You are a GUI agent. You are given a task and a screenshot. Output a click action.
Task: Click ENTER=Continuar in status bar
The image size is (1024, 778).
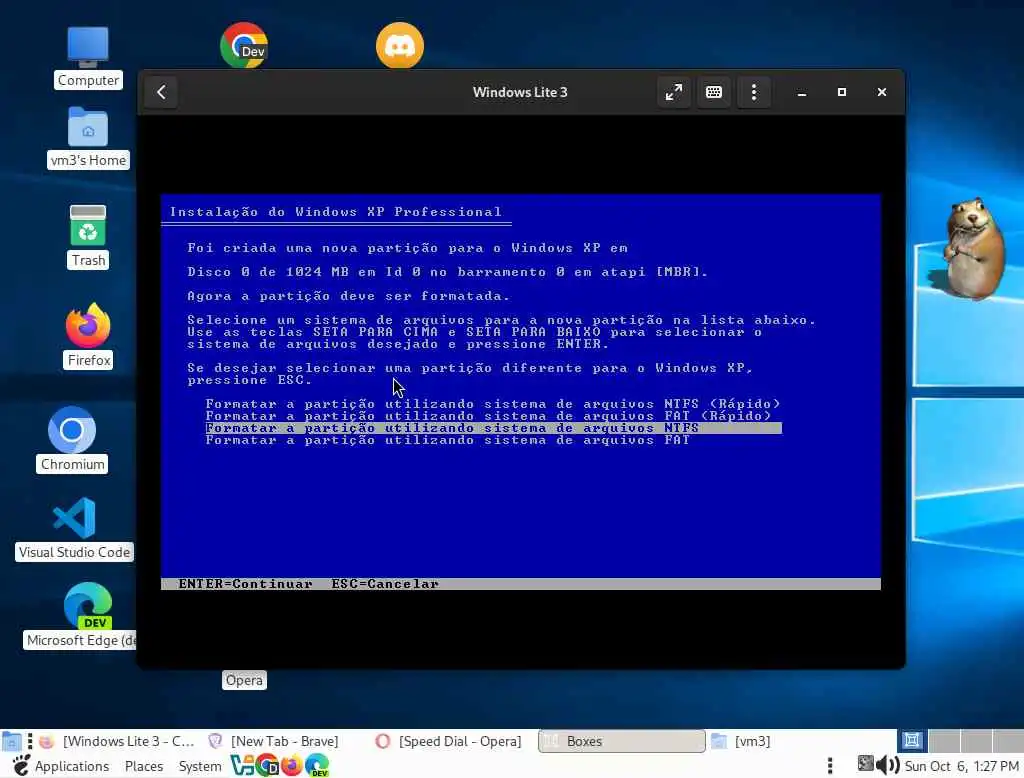pos(245,584)
